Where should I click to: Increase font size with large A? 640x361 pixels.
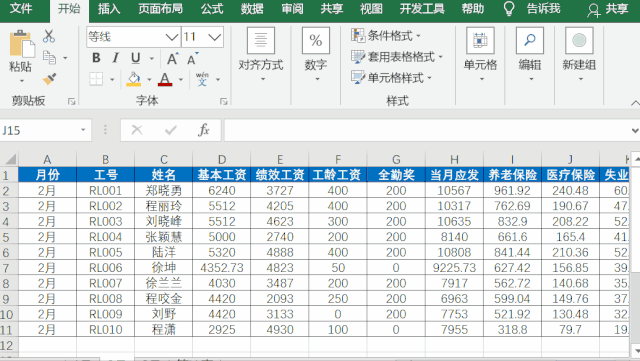(172, 59)
